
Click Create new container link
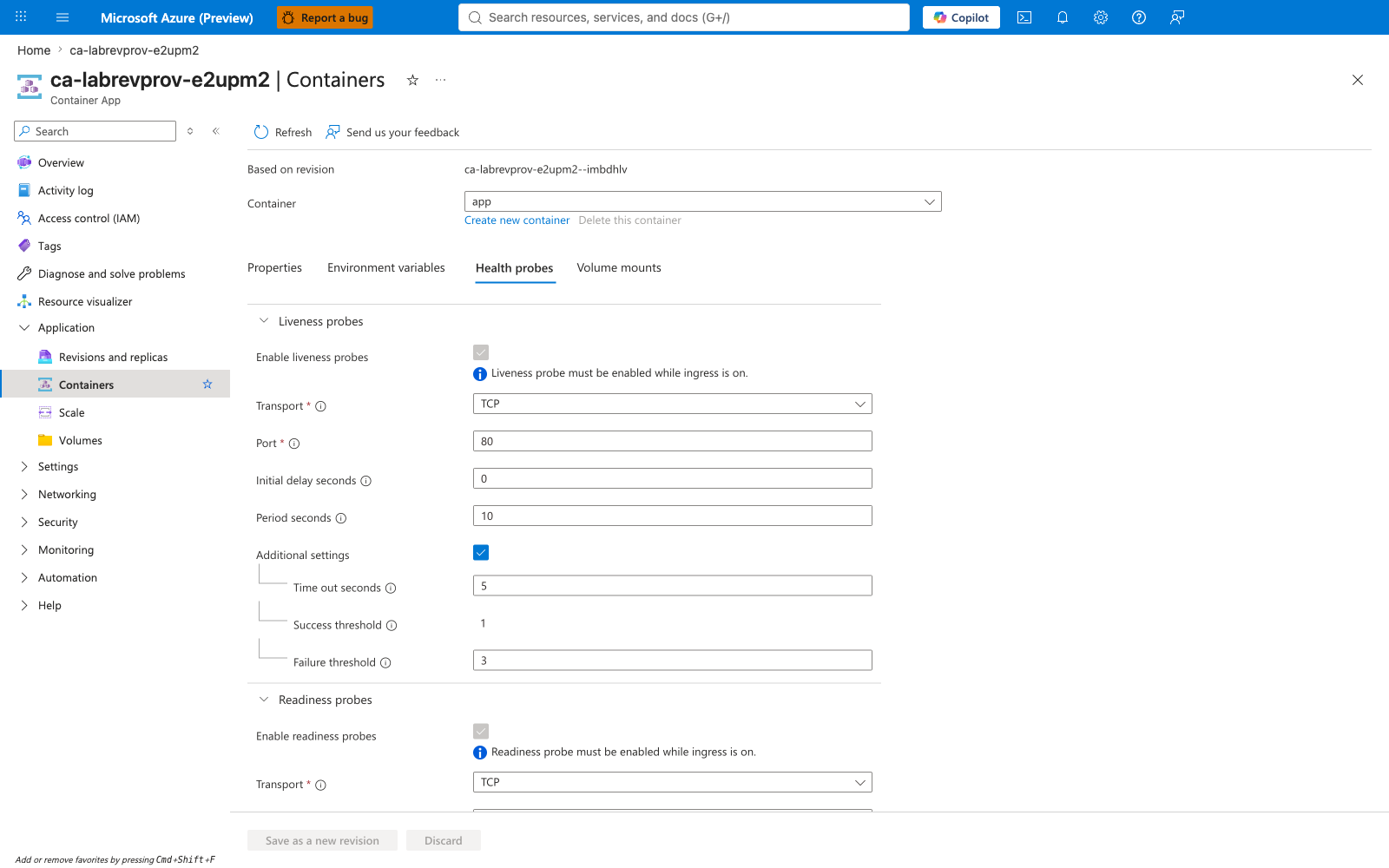[517, 220]
